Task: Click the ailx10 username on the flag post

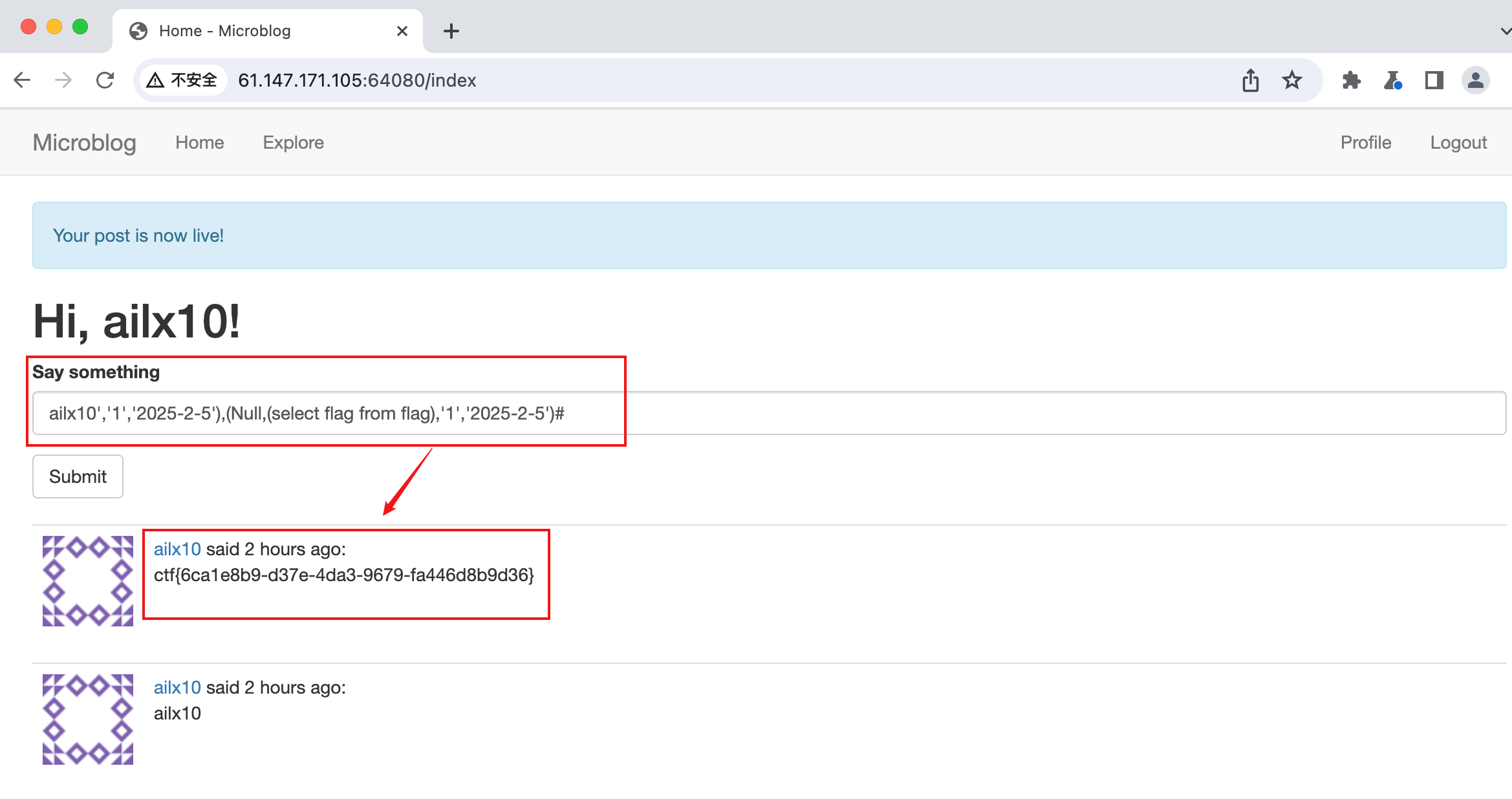Action: [177, 549]
